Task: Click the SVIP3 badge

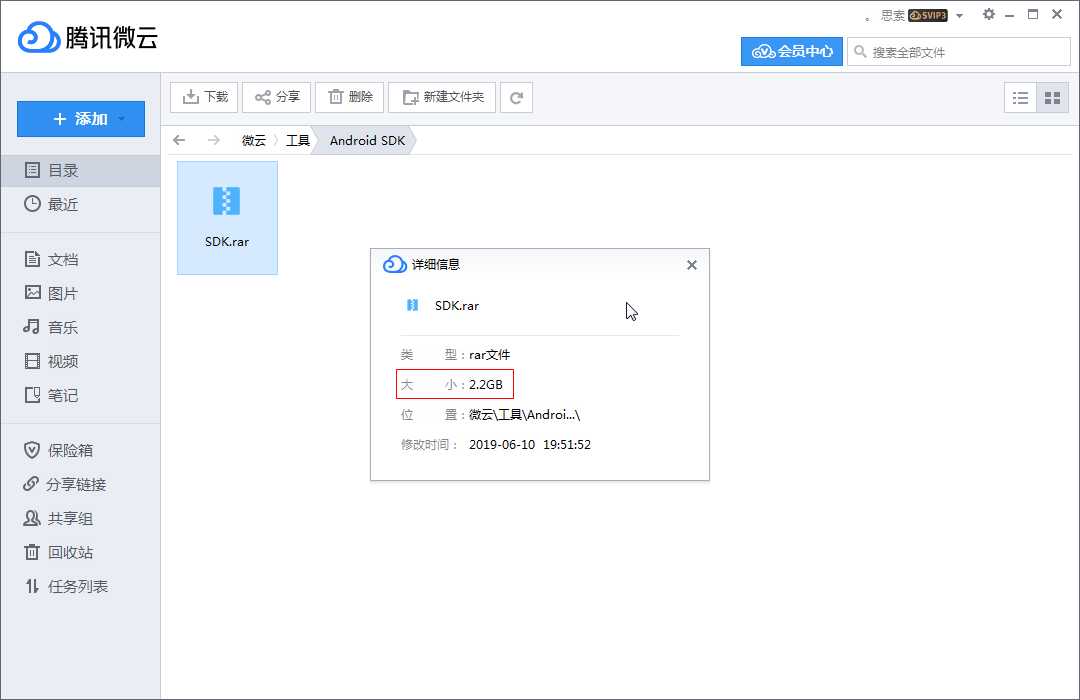Action: click(928, 15)
